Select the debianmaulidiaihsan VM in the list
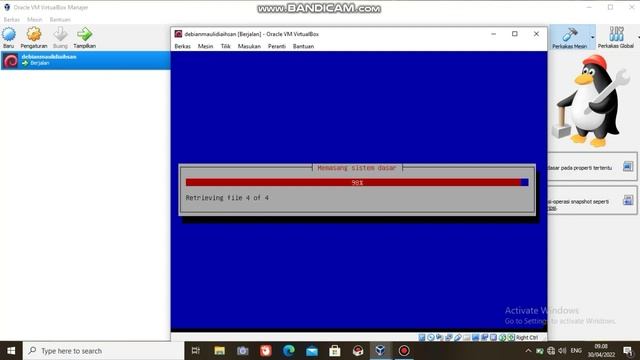This screenshot has width=640, height=360. [x=85, y=60]
